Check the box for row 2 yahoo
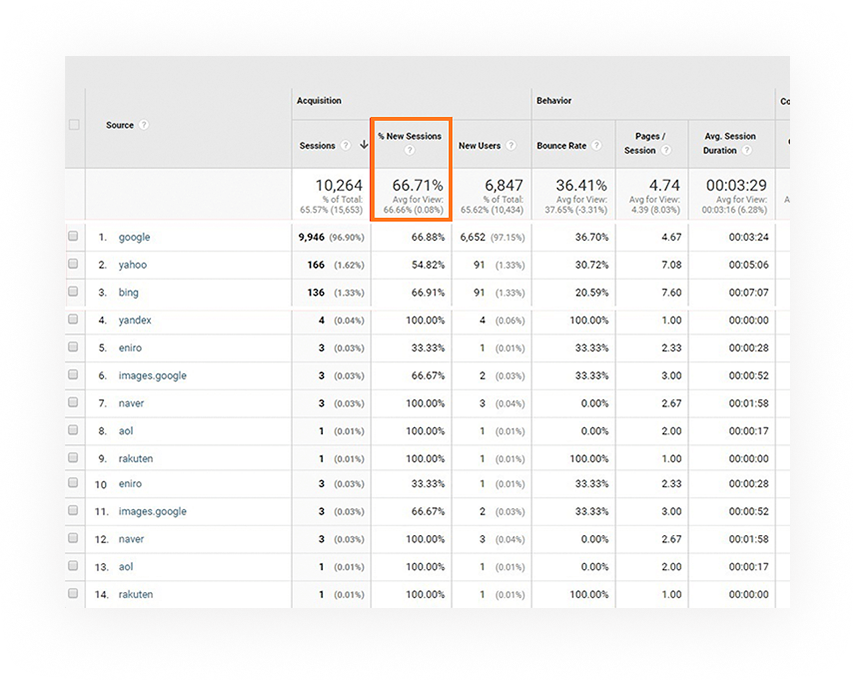The image size is (853, 680). (x=73, y=264)
